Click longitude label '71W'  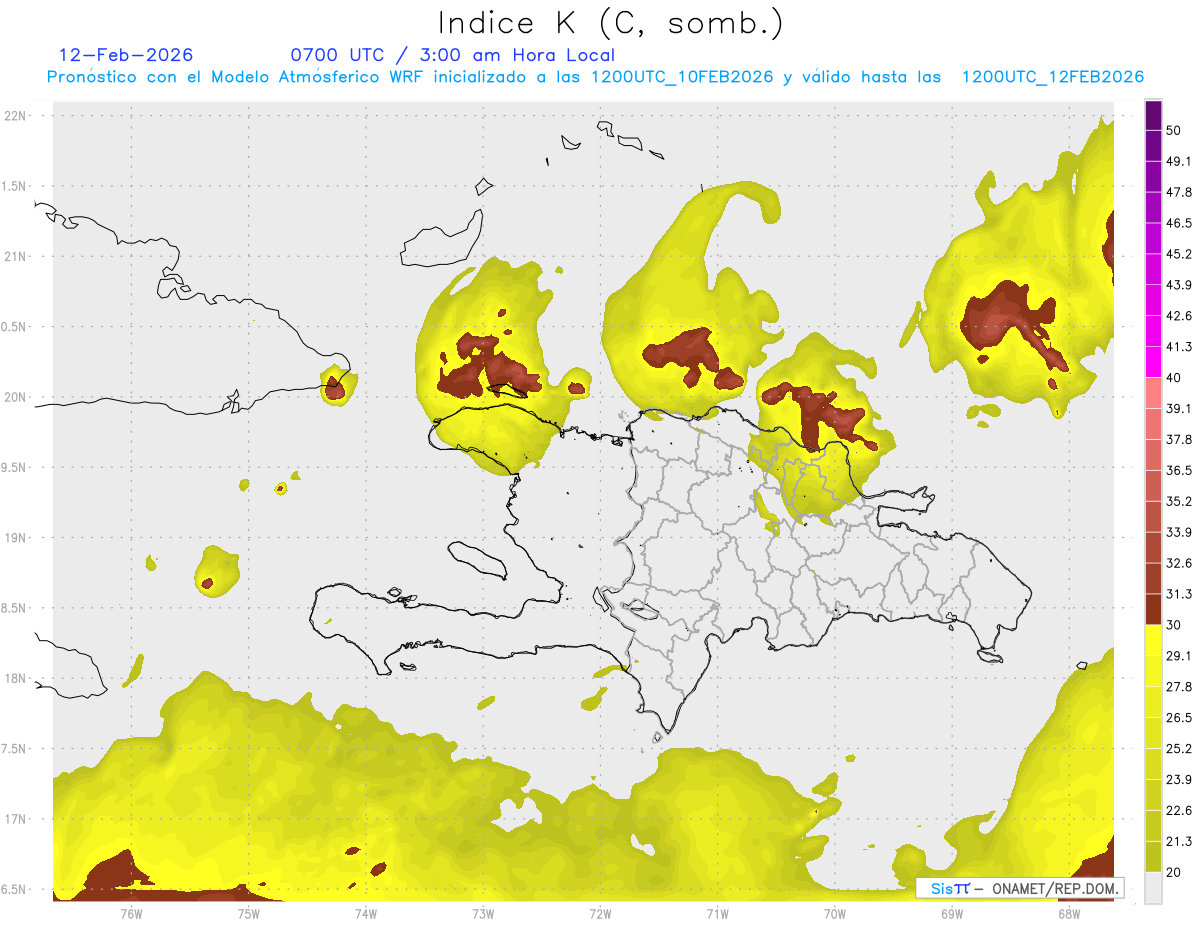717,913
